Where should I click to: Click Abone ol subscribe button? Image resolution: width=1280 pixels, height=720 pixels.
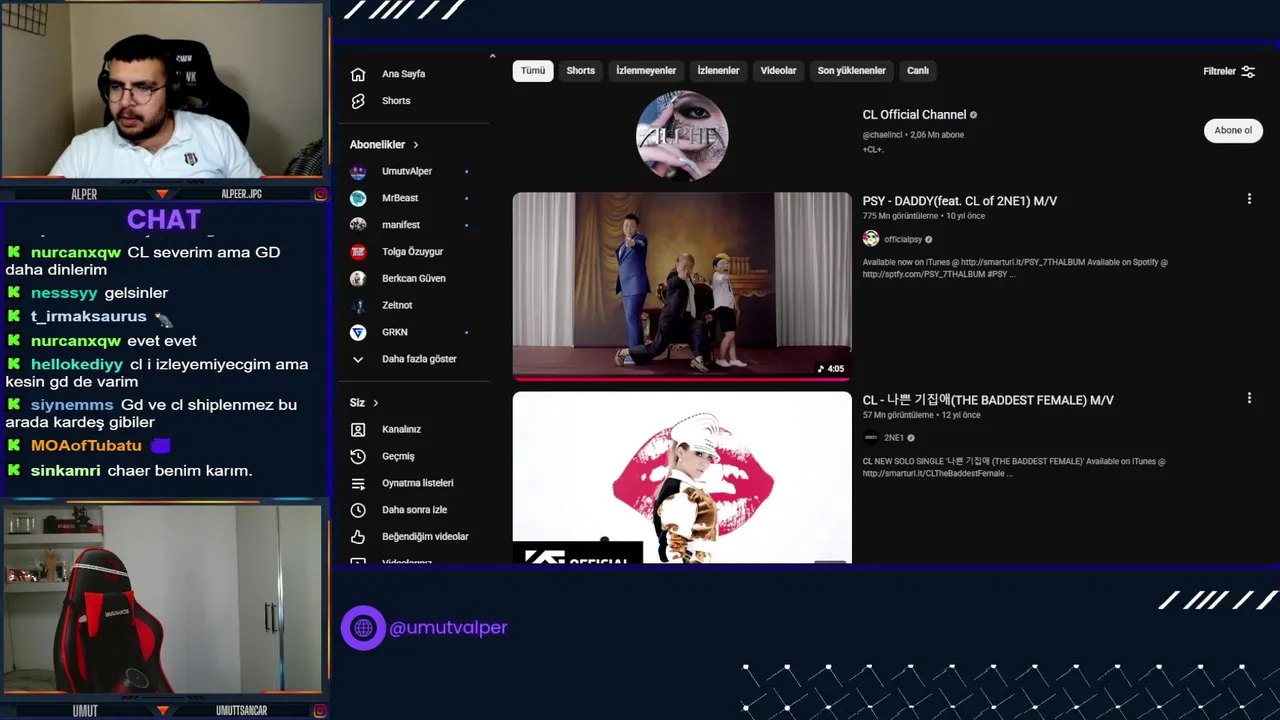tap(1233, 130)
